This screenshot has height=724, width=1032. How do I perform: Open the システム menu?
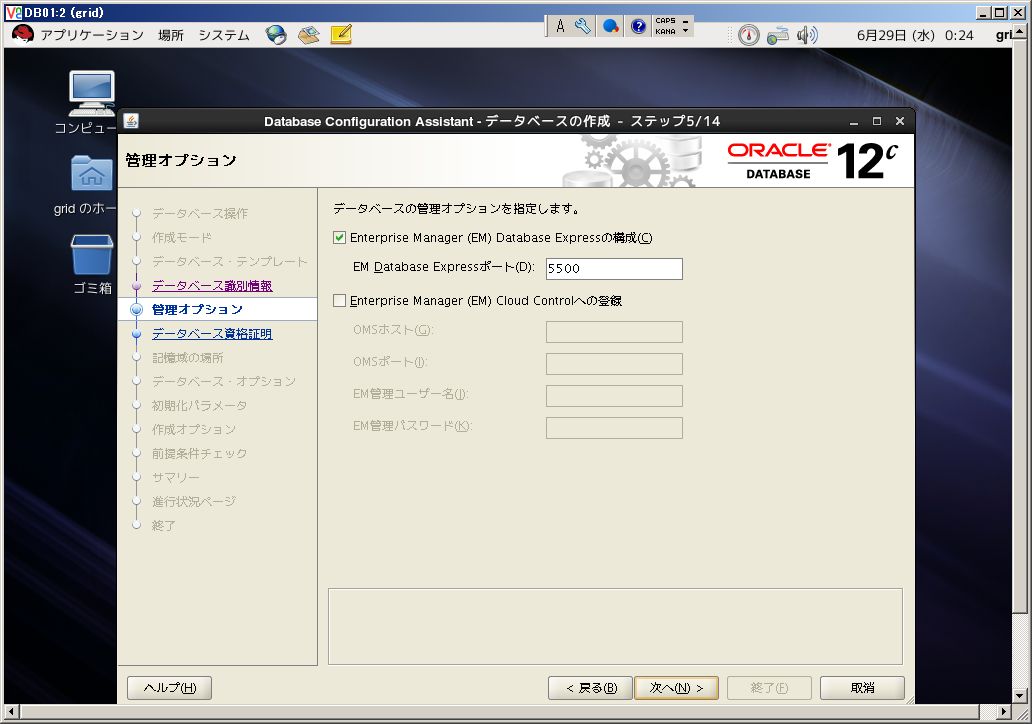pyautogui.click(x=224, y=35)
